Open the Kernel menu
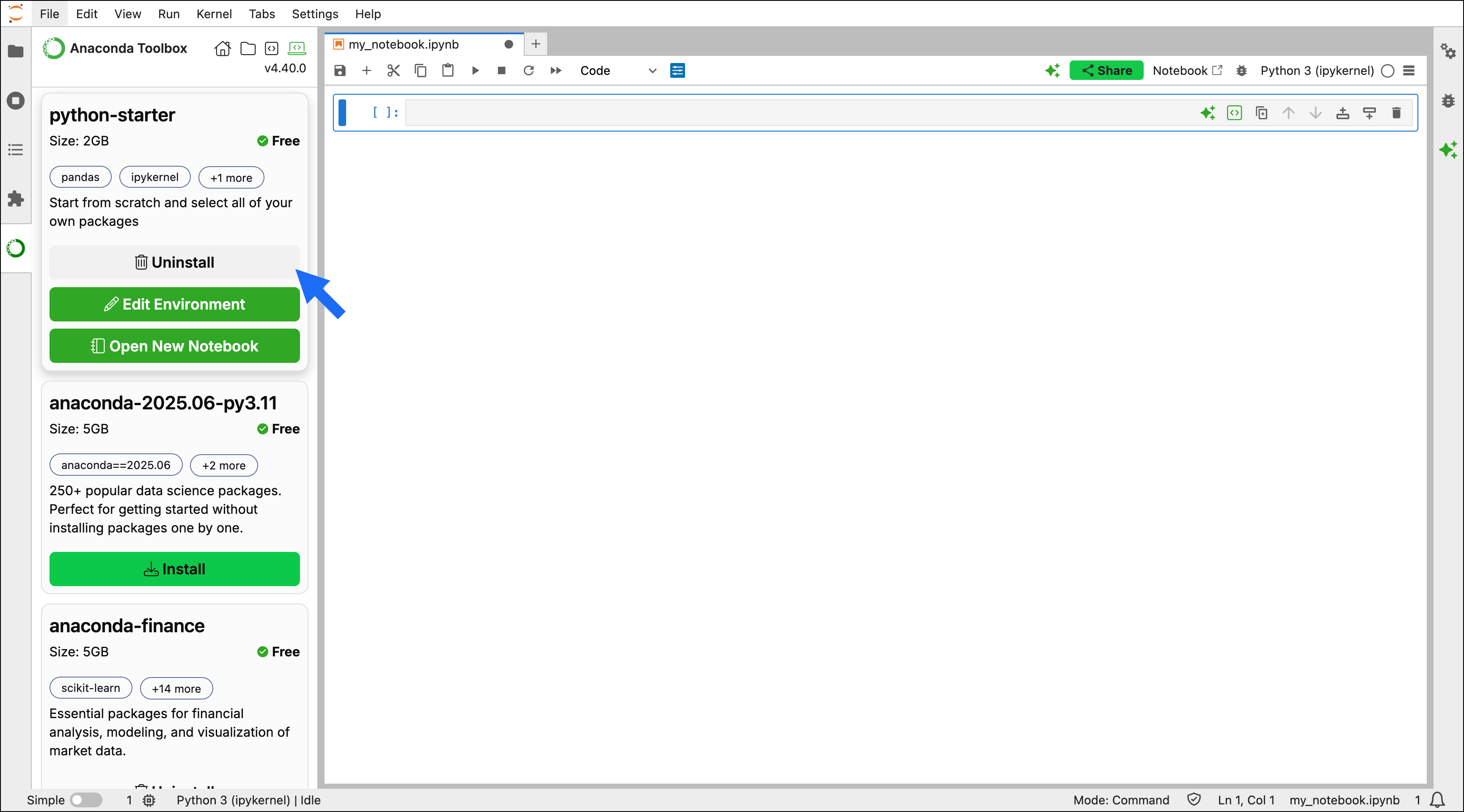This screenshot has height=812, width=1464. coord(214,14)
